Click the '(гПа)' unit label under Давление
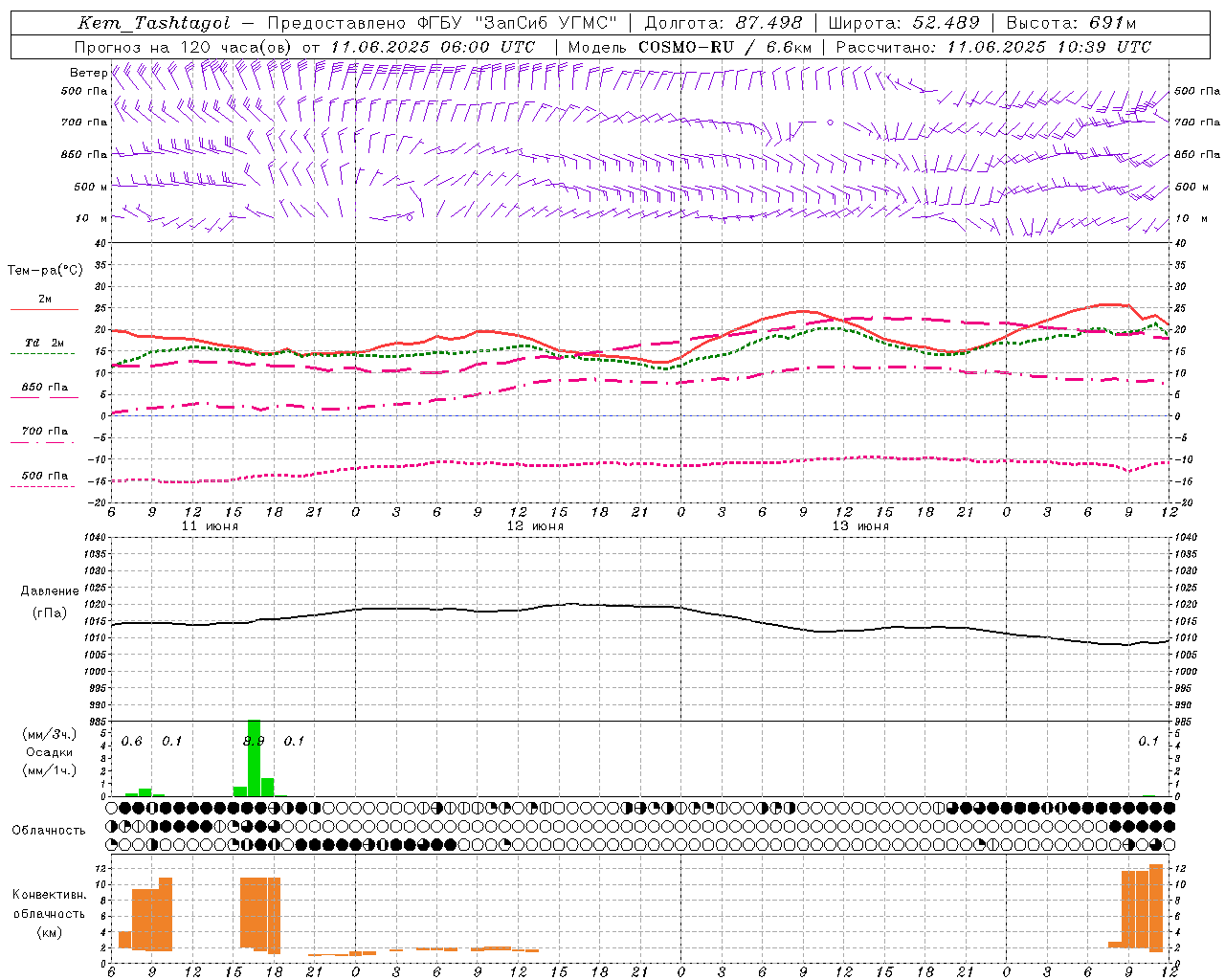The image size is (1225, 980). pyautogui.click(x=48, y=612)
